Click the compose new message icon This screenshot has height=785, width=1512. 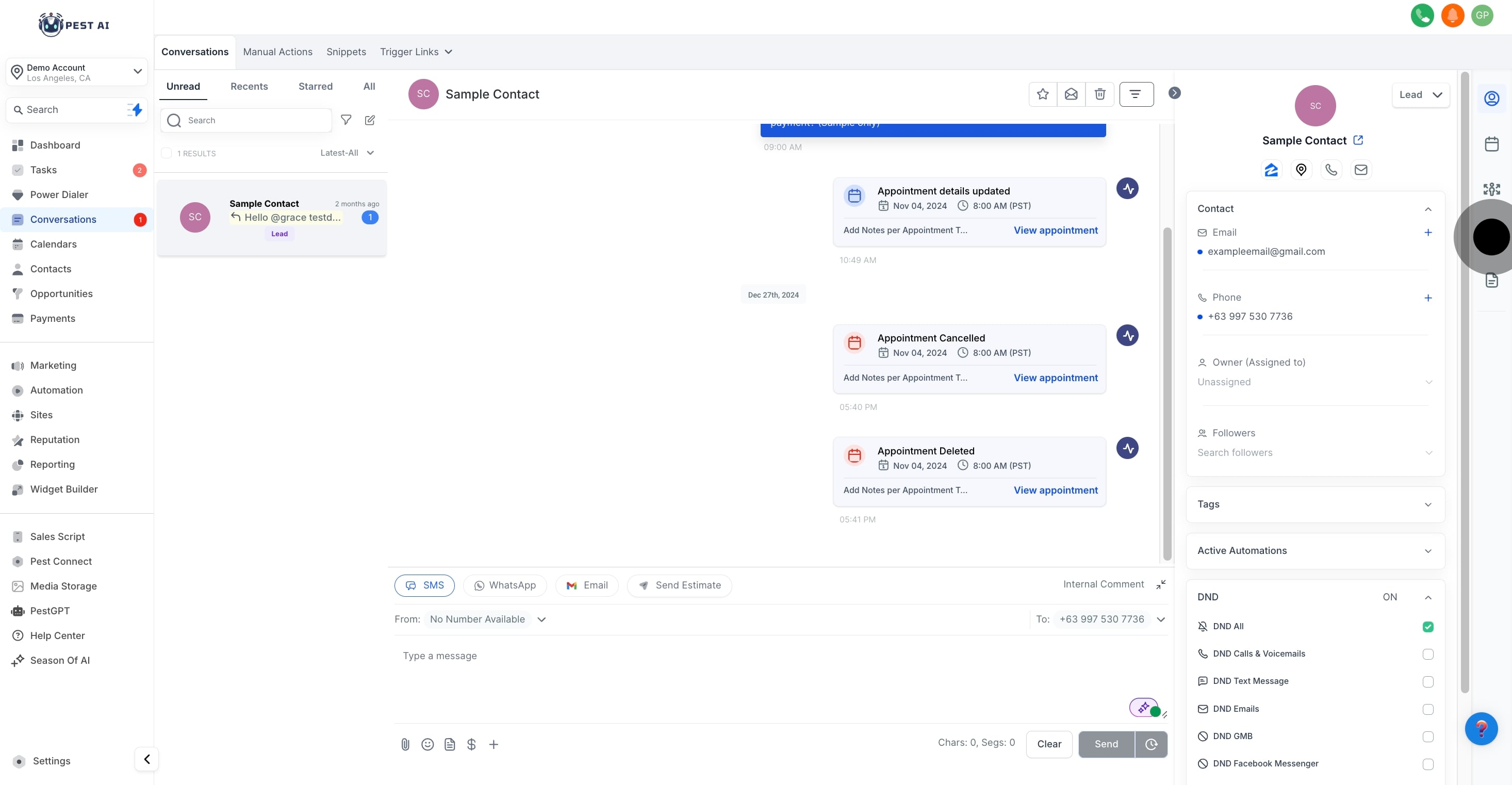(370, 120)
